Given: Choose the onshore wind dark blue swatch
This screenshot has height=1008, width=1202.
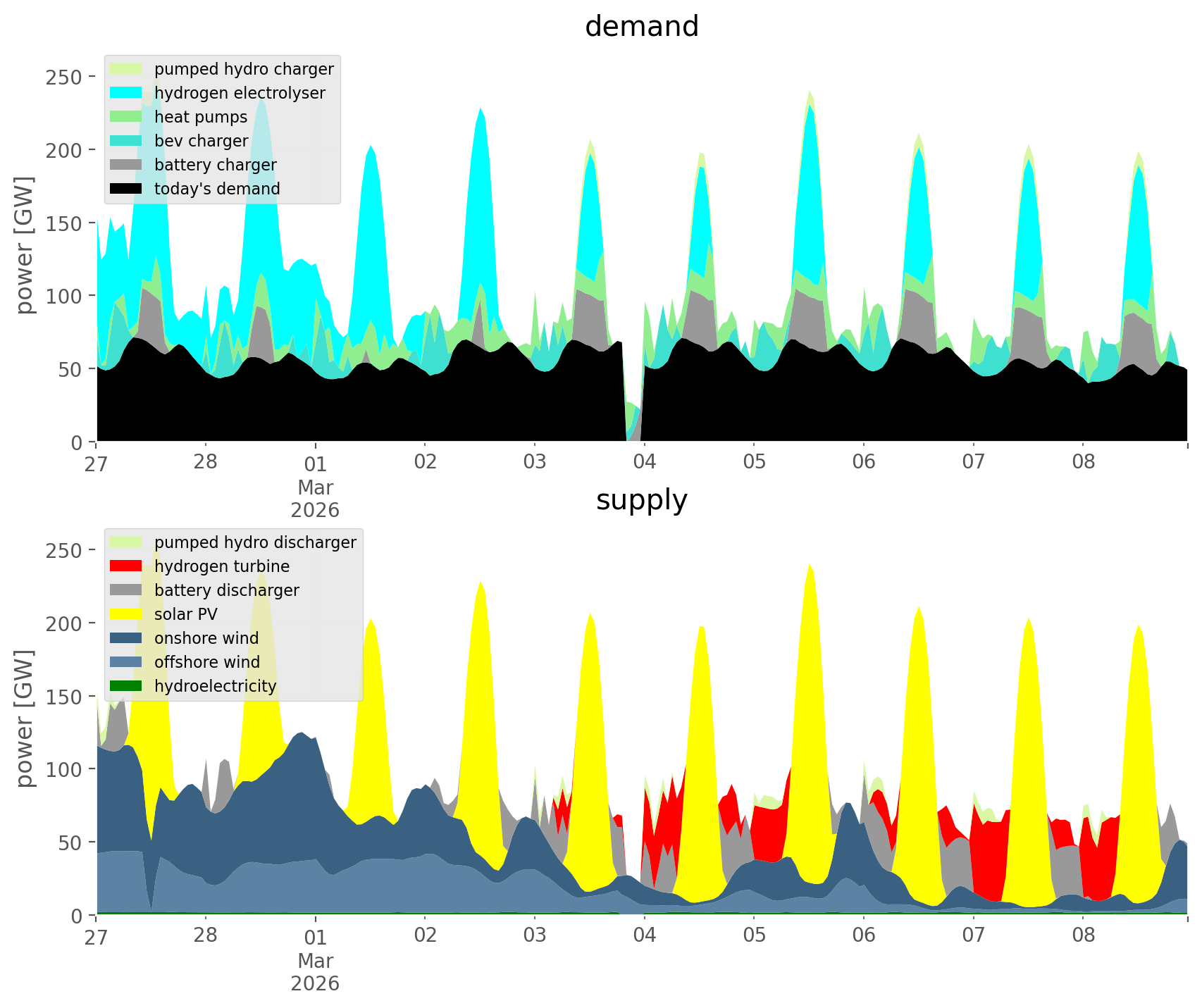Looking at the screenshot, I should [127, 638].
